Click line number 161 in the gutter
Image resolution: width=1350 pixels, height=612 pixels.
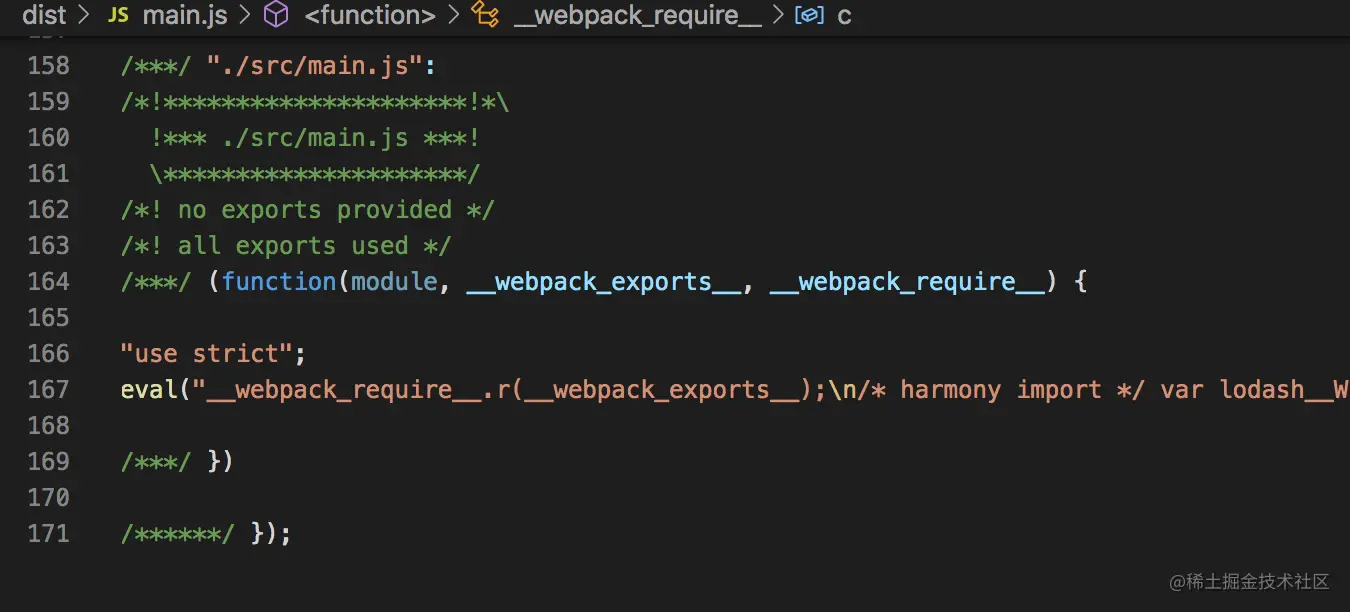pyautogui.click(x=48, y=174)
